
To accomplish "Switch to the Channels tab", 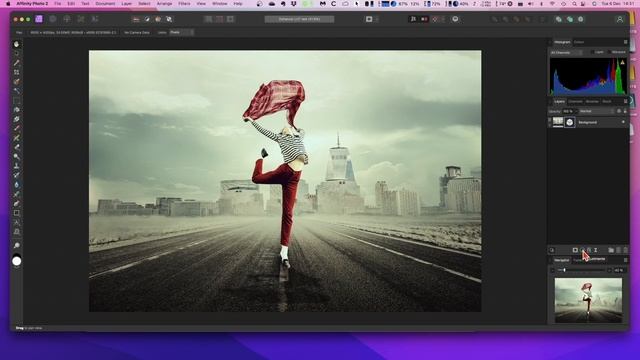I will click(x=575, y=101).
